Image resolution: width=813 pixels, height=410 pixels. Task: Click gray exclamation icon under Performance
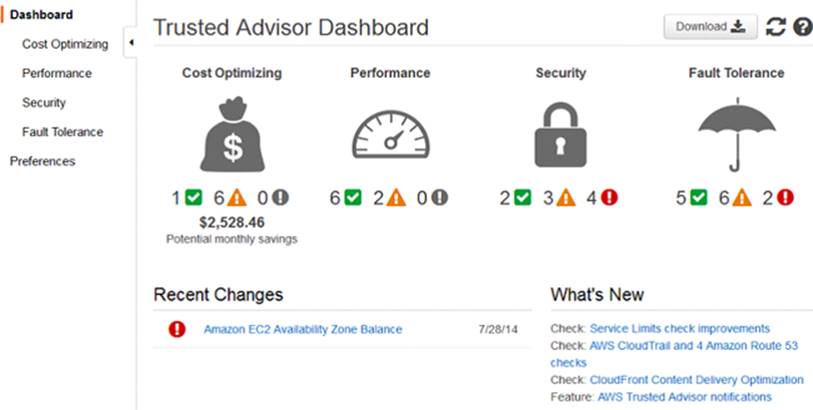click(439, 197)
